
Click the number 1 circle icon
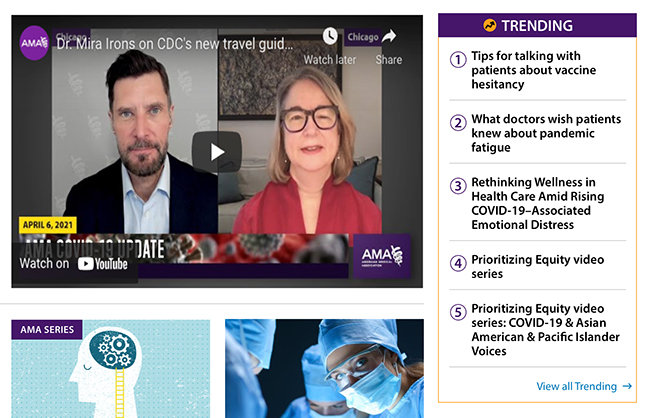point(458,59)
